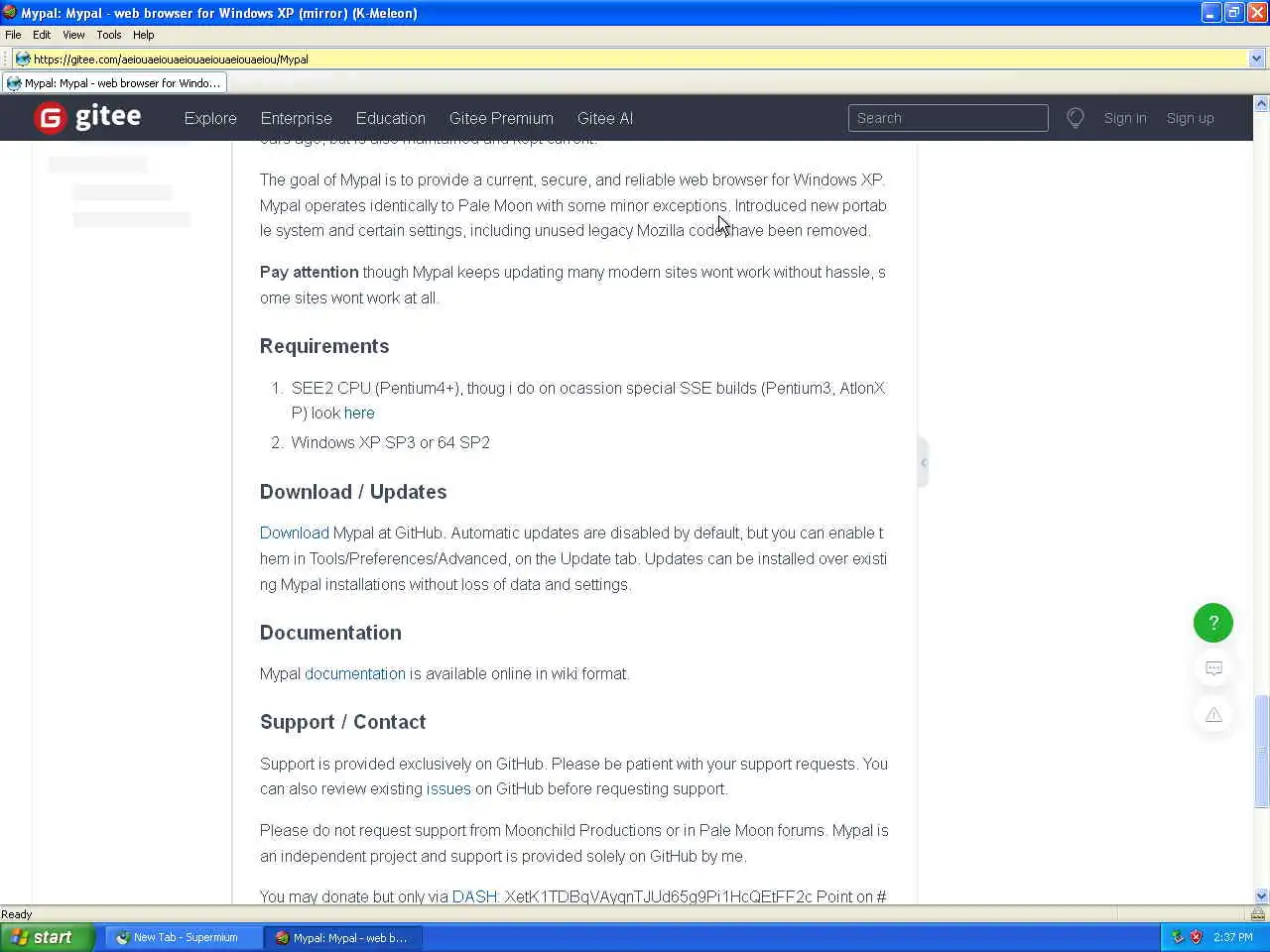Open the notifications bulb icon in header
Viewport: 1270px width, 952px height.
coord(1076,118)
